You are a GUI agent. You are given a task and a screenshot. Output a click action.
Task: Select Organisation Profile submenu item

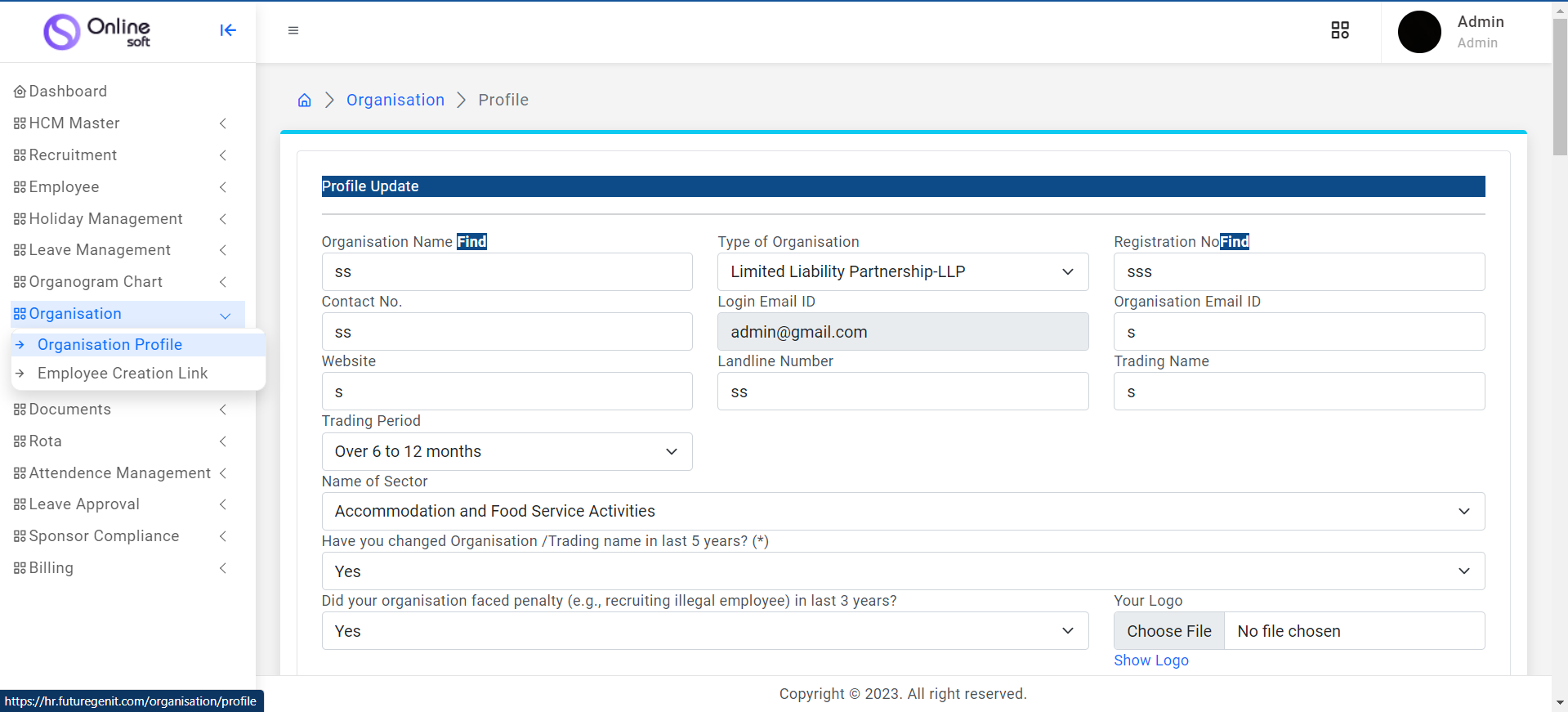pos(109,345)
